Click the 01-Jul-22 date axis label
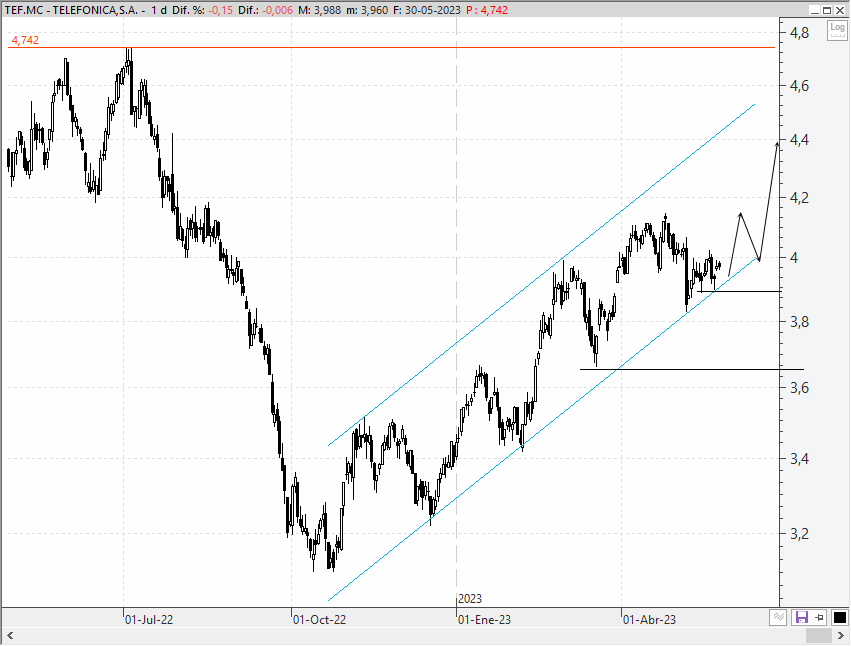The image size is (851, 646). point(149,619)
